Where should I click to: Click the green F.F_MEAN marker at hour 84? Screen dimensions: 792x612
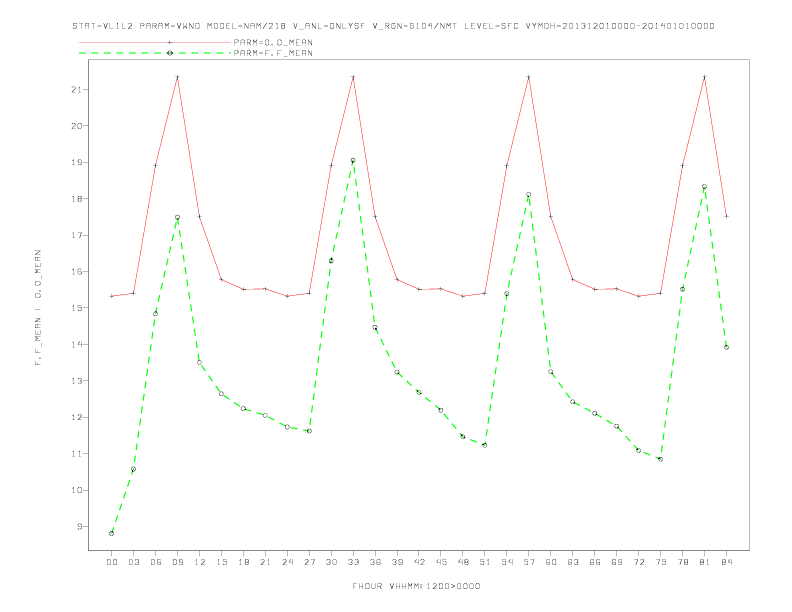click(726, 347)
